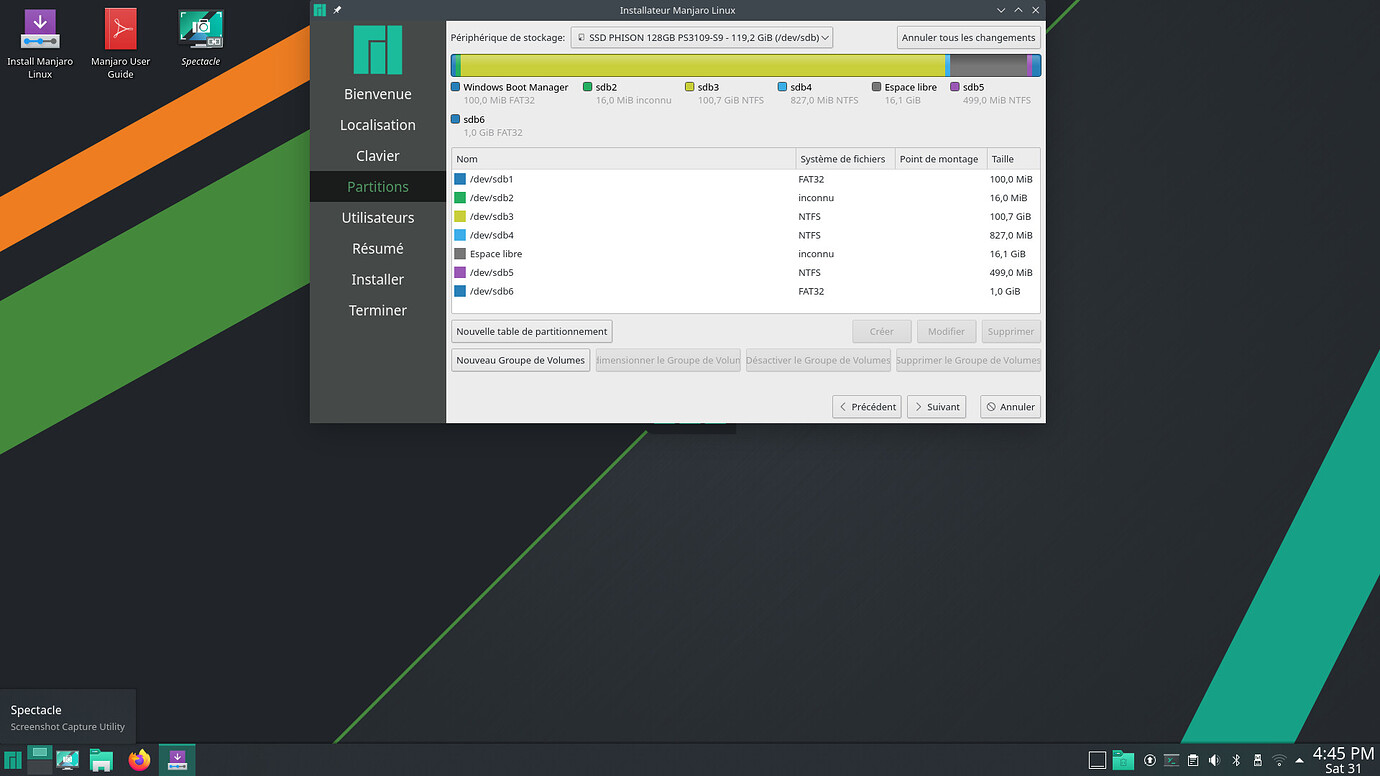Select the /dev/sdb3 partition row
Viewport: 1380px width, 776px height.
746,216
